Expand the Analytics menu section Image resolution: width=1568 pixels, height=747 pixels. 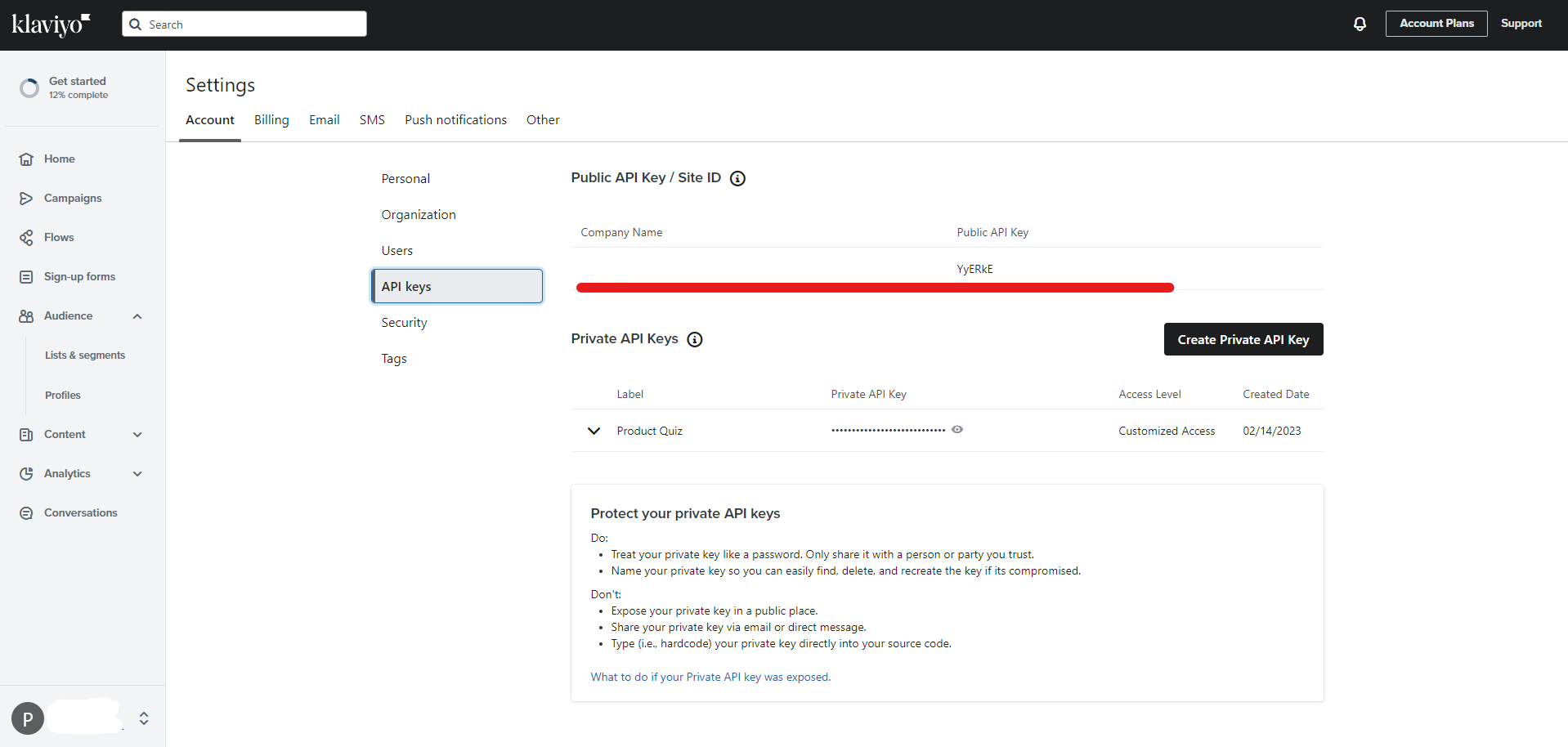pos(137,474)
